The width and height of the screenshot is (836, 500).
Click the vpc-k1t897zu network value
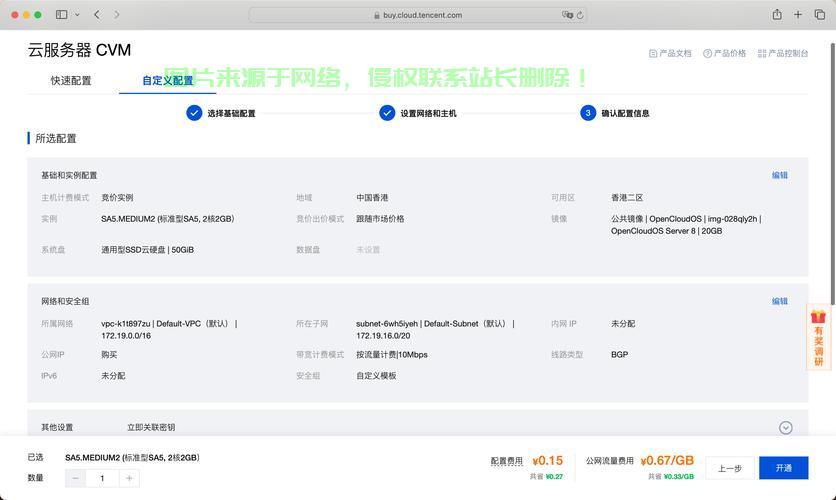(x=169, y=329)
